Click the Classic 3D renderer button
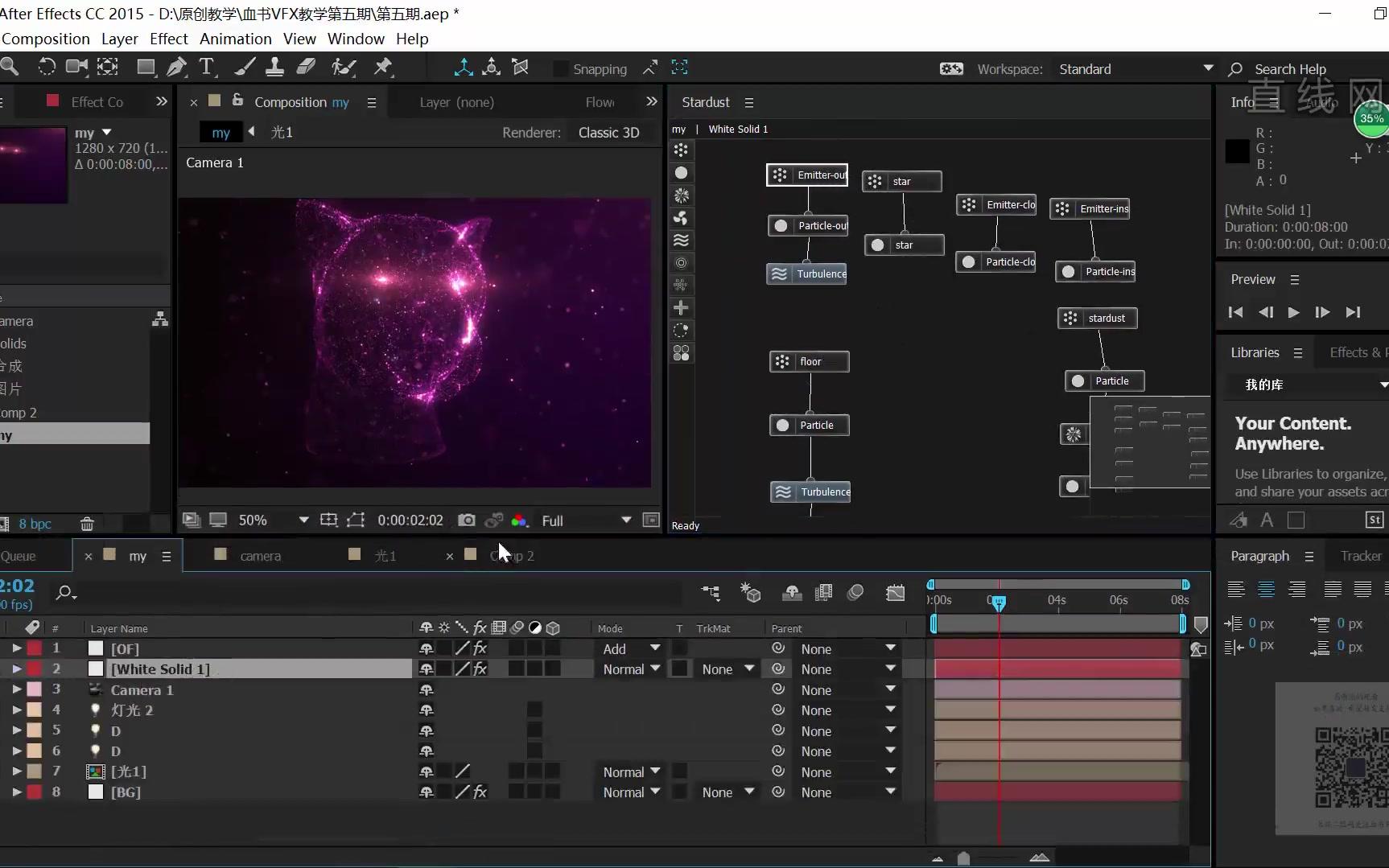Image resolution: width=1389 pixels, height=868 pixels. coord(608,133)
